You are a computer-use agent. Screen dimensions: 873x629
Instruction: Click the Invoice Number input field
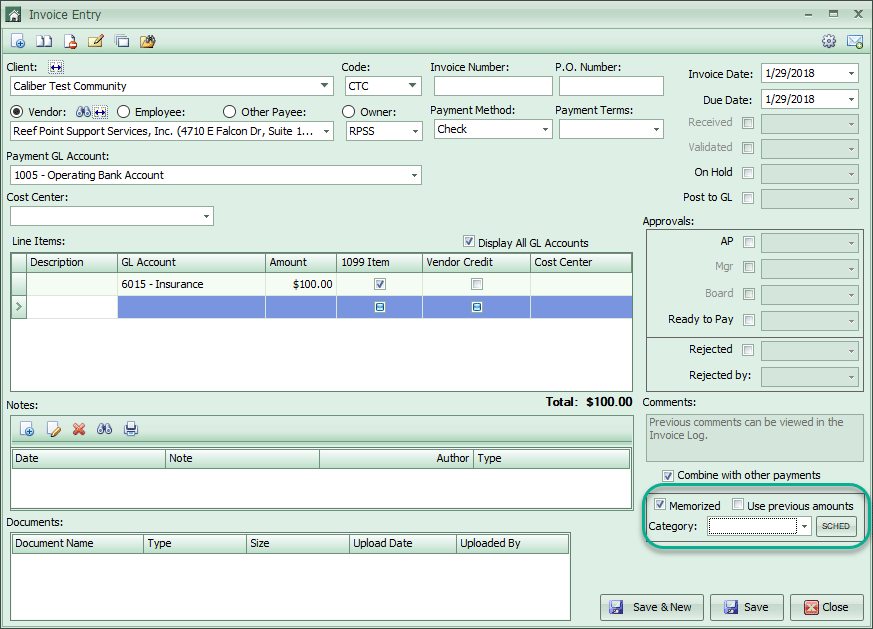tap(493, 86)
